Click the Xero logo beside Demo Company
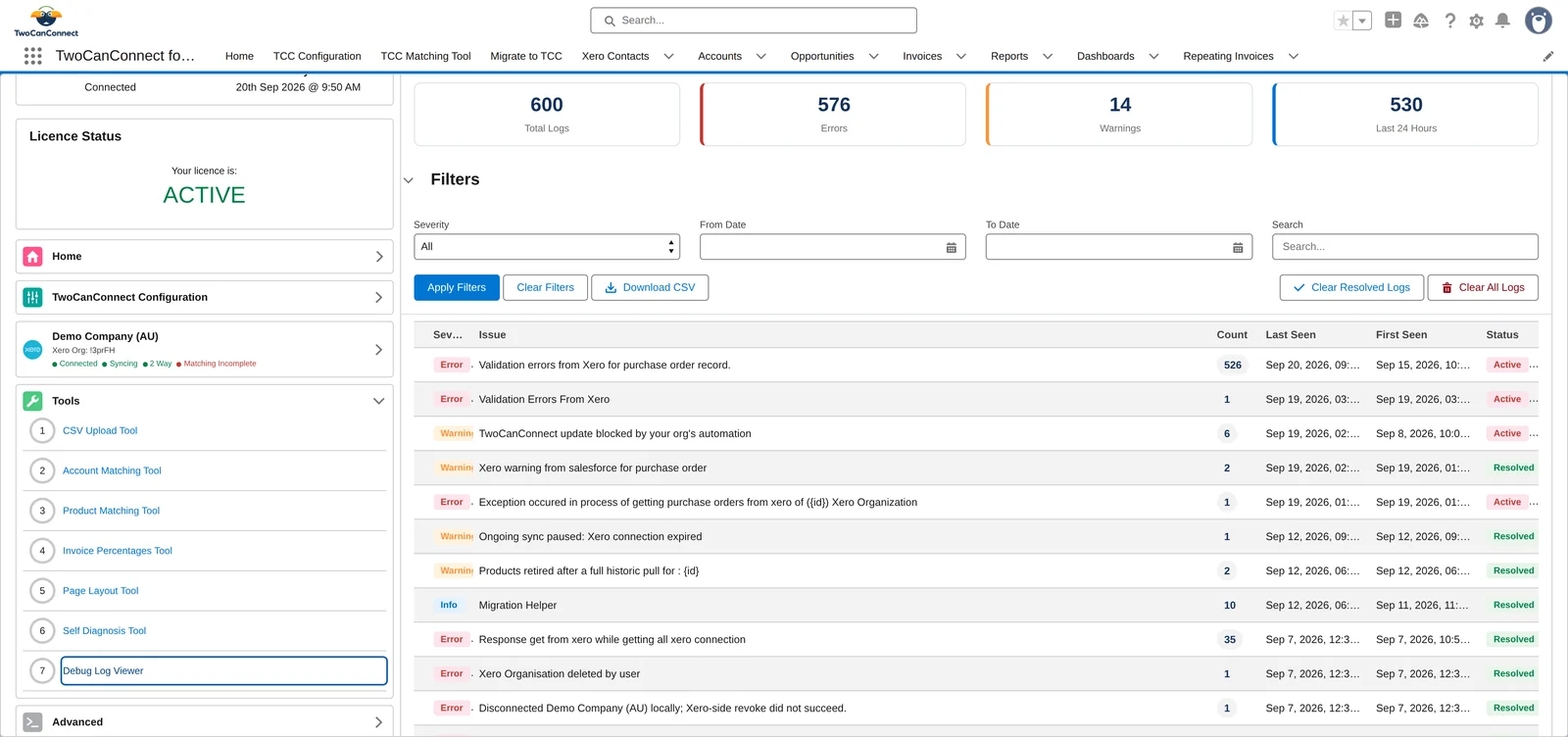Viewport: 1568px width, 737px height. tap(32, 350)
